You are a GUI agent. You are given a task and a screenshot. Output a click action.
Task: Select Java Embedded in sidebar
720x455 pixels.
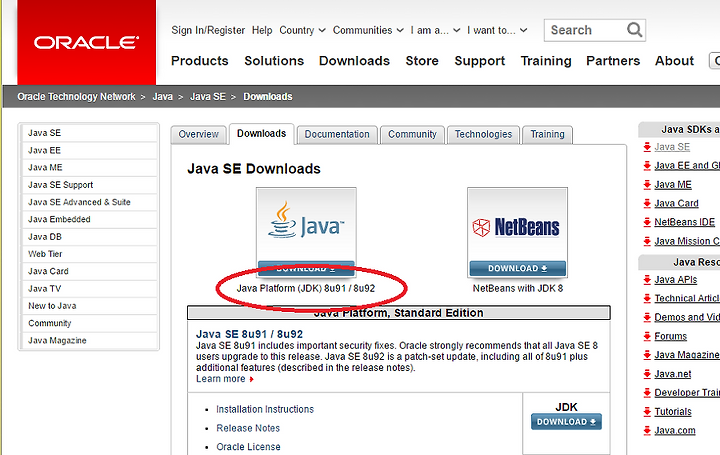click(x=89, y=219)
